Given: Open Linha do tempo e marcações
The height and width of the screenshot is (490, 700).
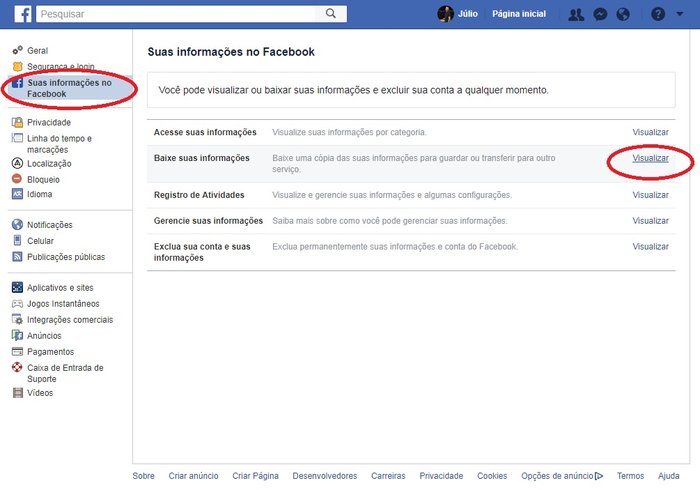Looking at the screenshot, I should [x=59, y=144].
